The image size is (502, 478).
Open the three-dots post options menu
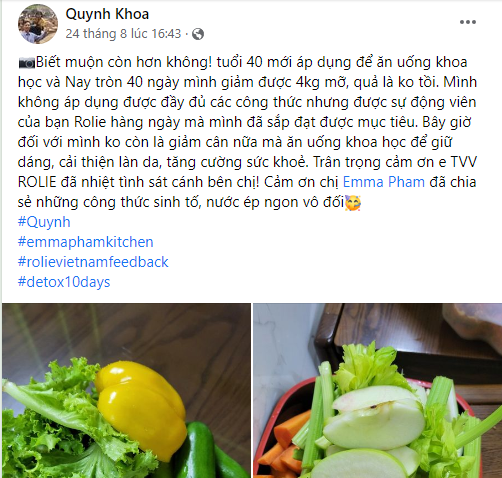point(468,22)
